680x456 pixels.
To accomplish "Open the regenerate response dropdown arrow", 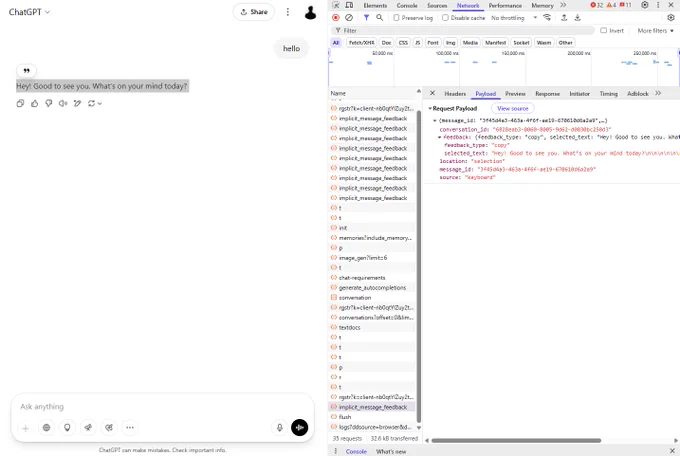I will coord(100,103).
